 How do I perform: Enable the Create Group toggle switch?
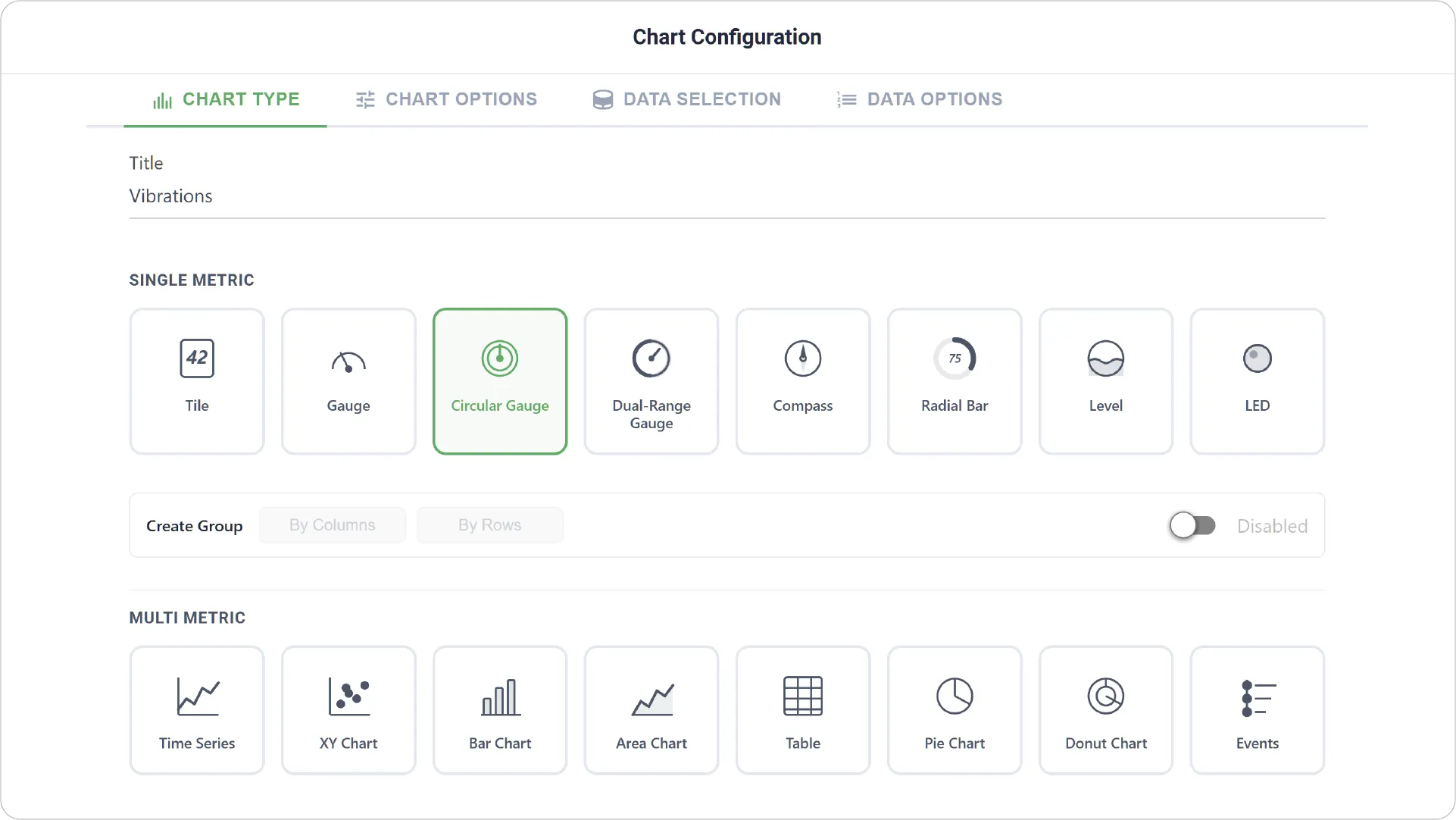pyautogui.click(x=1192, y=525)
